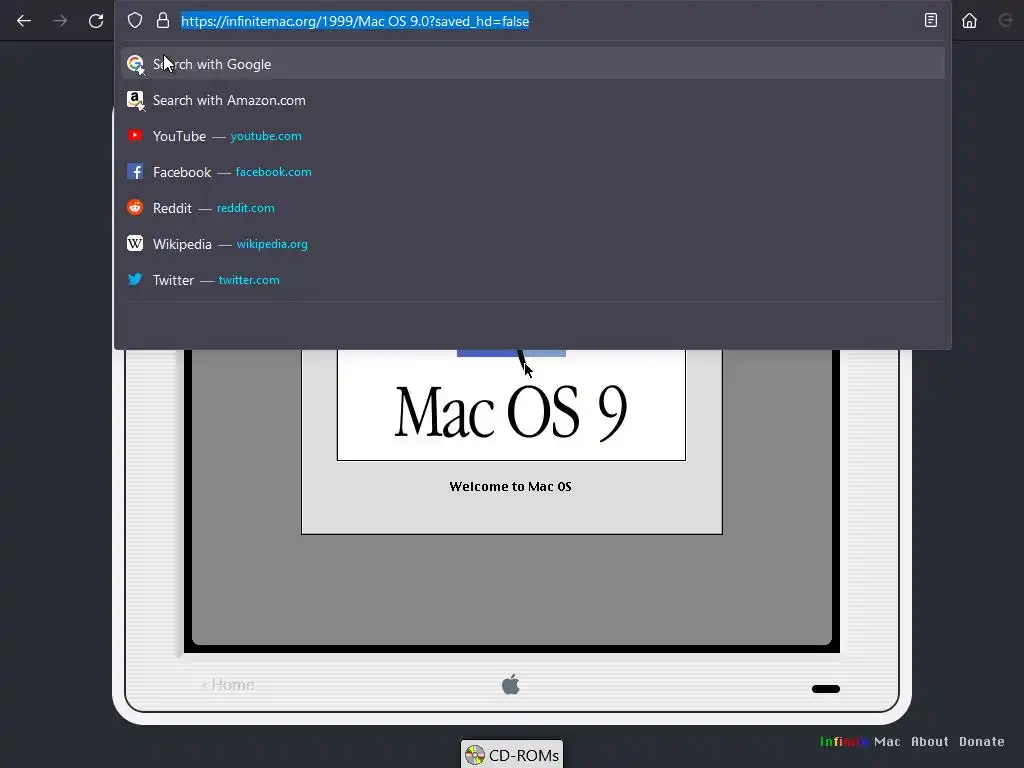This screenshot has width=1024, height=768.
Task: Open the tracking protection shield icon
Action: (x=135, y=20)
